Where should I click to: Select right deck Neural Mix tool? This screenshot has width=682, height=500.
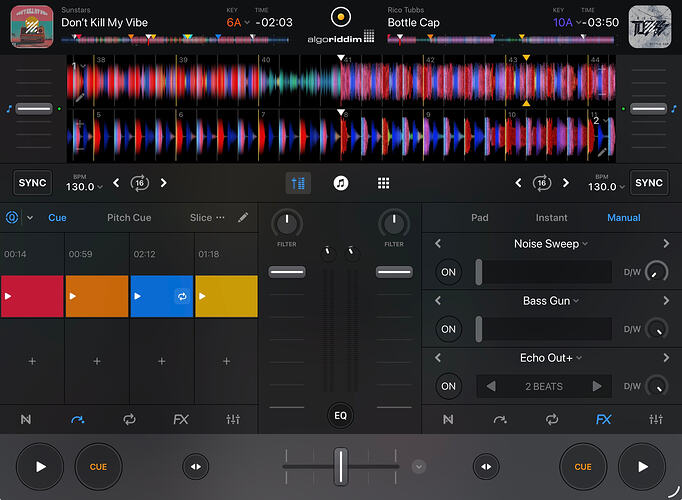coord(448,419)
